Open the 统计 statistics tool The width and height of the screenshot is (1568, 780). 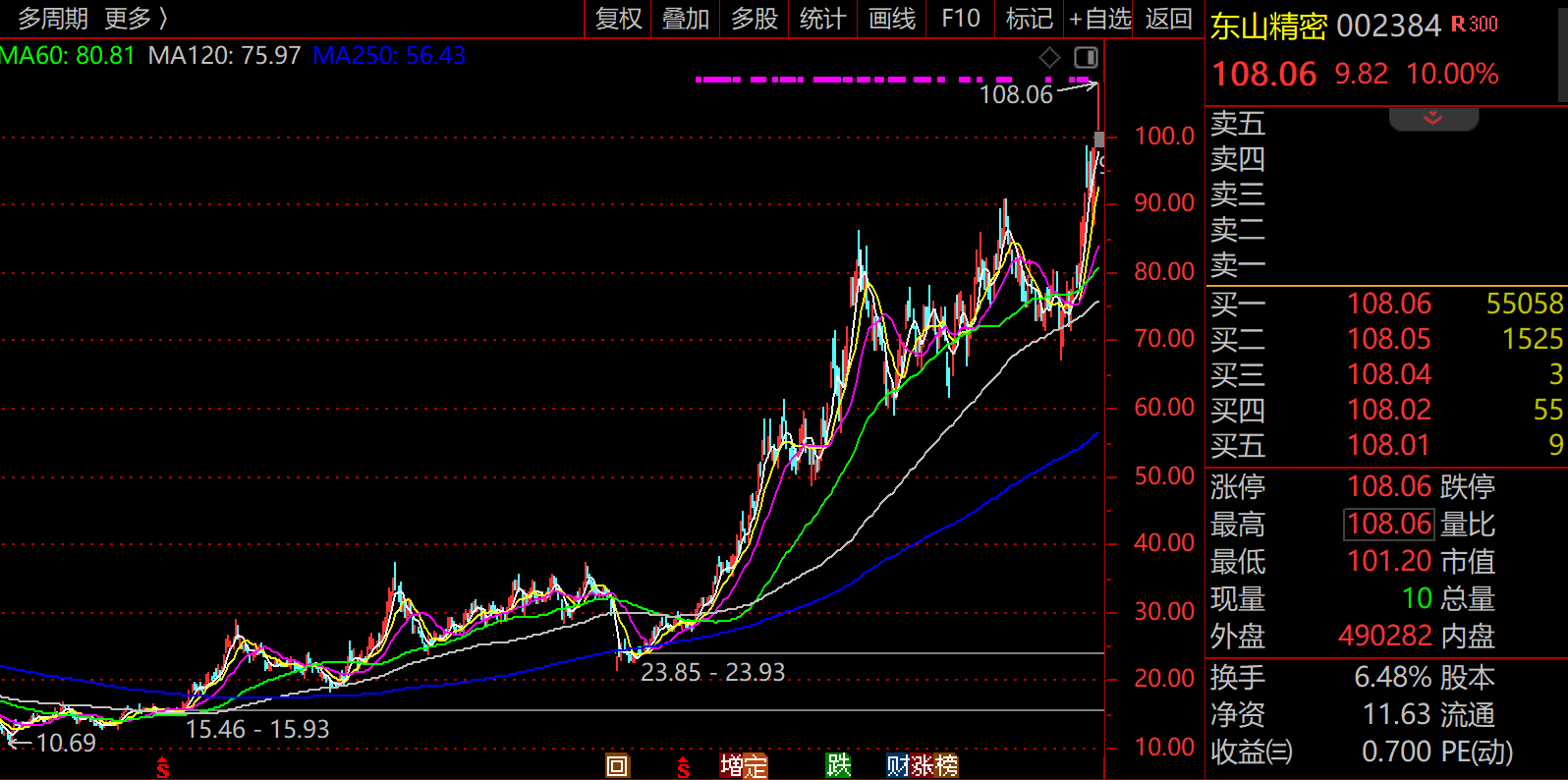pos(822,19)
